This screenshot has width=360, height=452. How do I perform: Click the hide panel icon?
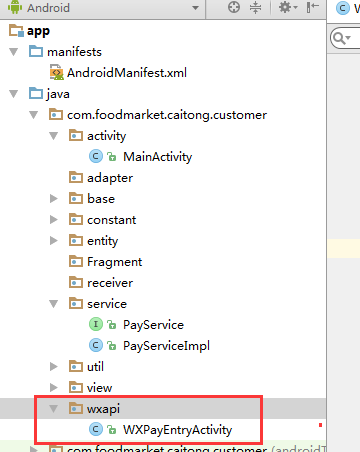click(x=312, y=7)
